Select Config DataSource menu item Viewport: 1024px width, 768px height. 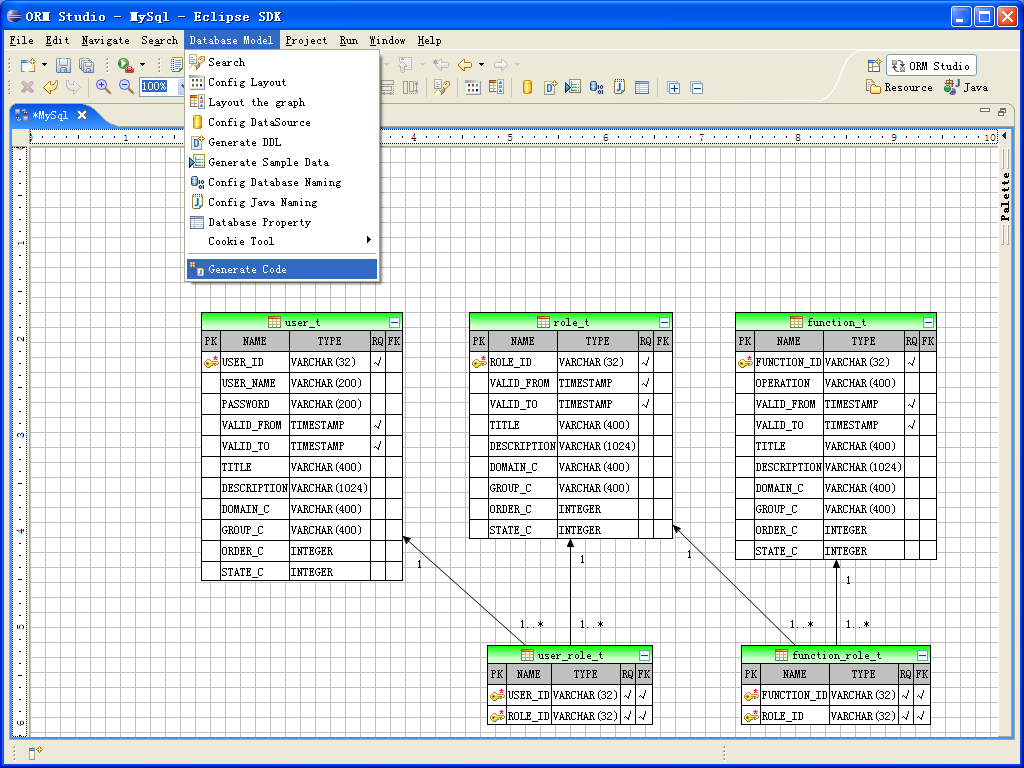coord(281,122)
